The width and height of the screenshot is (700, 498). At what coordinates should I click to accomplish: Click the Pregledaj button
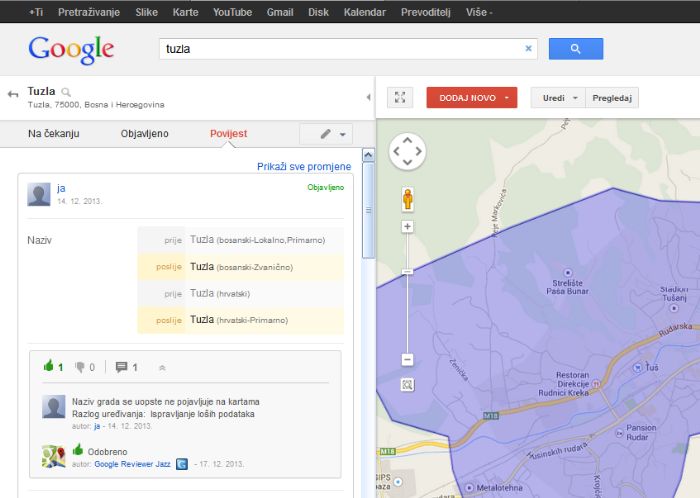[x=612, y=98]
